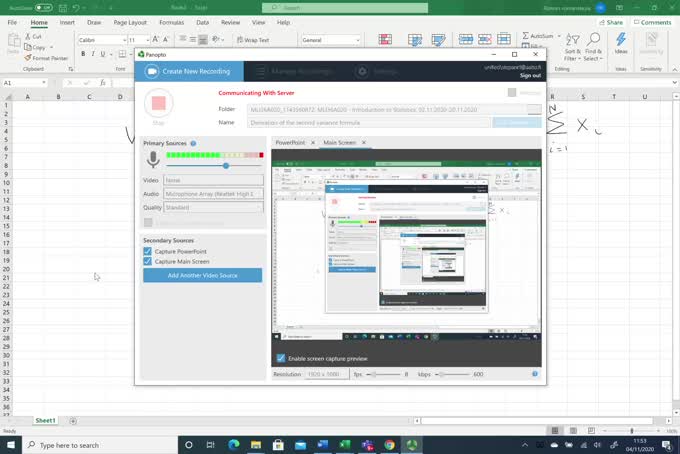The height and width of the screenshot is (454, 680).
Task: Adjust the microphone volume slider handle
Action: pos(226,166)
